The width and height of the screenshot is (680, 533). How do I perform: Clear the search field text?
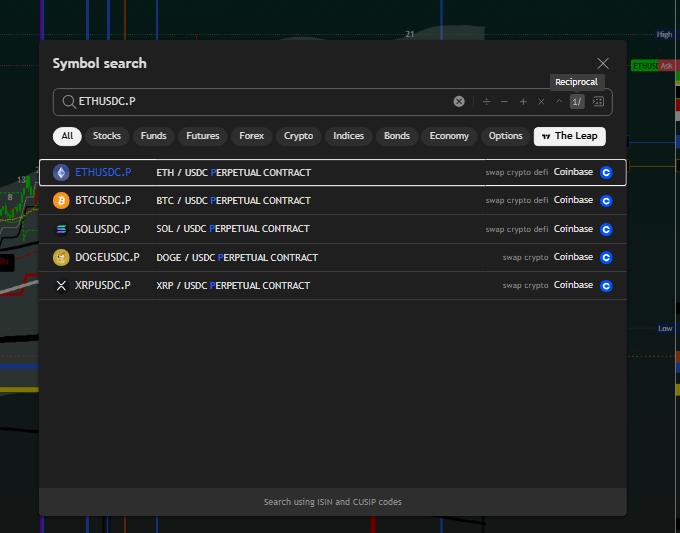point(459,101)
